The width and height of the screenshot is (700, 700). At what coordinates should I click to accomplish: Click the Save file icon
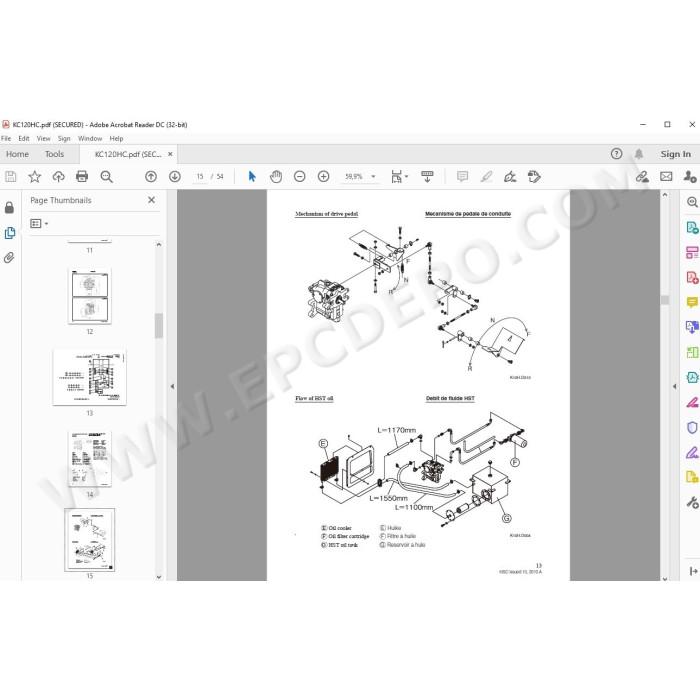(x=11, y=177)
